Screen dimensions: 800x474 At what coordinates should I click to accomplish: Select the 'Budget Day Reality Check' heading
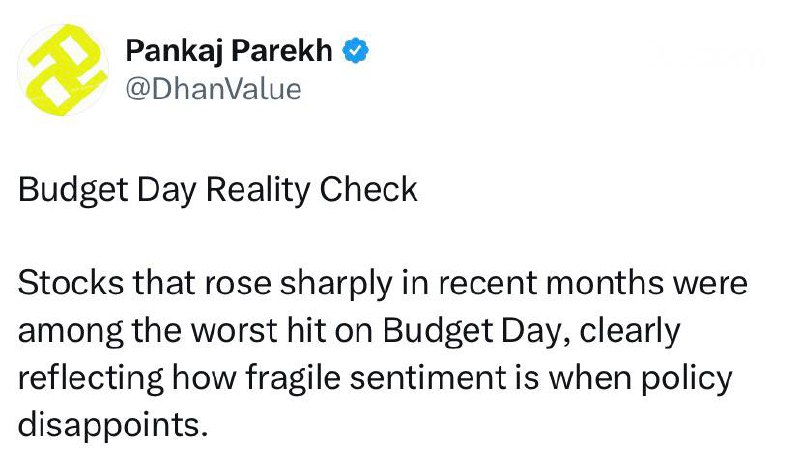coord(218,190)
